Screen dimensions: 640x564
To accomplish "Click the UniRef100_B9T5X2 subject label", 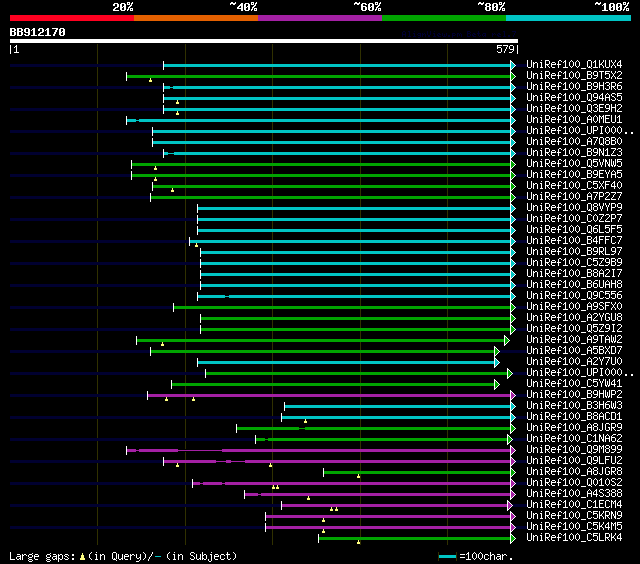I will coord(574,75).
